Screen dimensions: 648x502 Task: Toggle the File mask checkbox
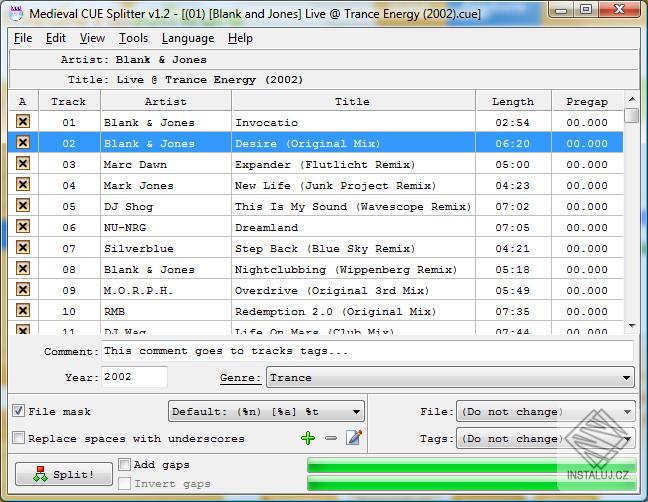[18, 411]
